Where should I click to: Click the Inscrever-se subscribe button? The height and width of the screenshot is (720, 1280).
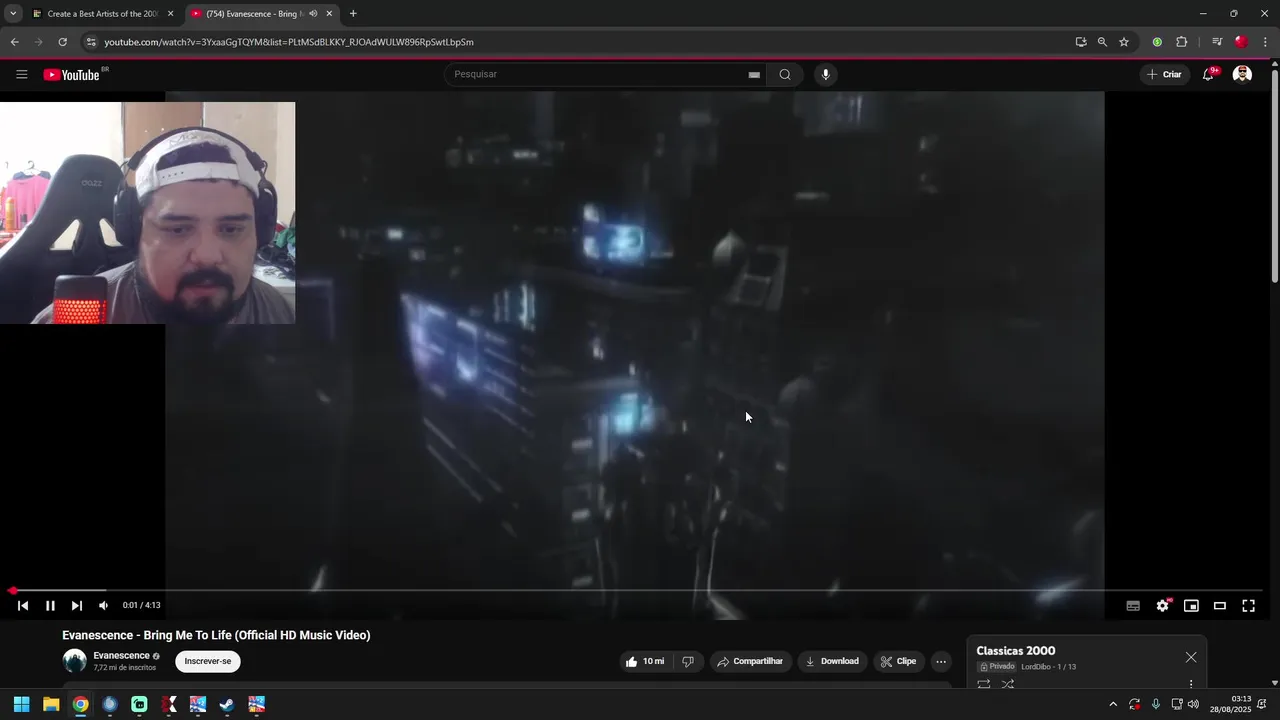click(x=208, y=661)
